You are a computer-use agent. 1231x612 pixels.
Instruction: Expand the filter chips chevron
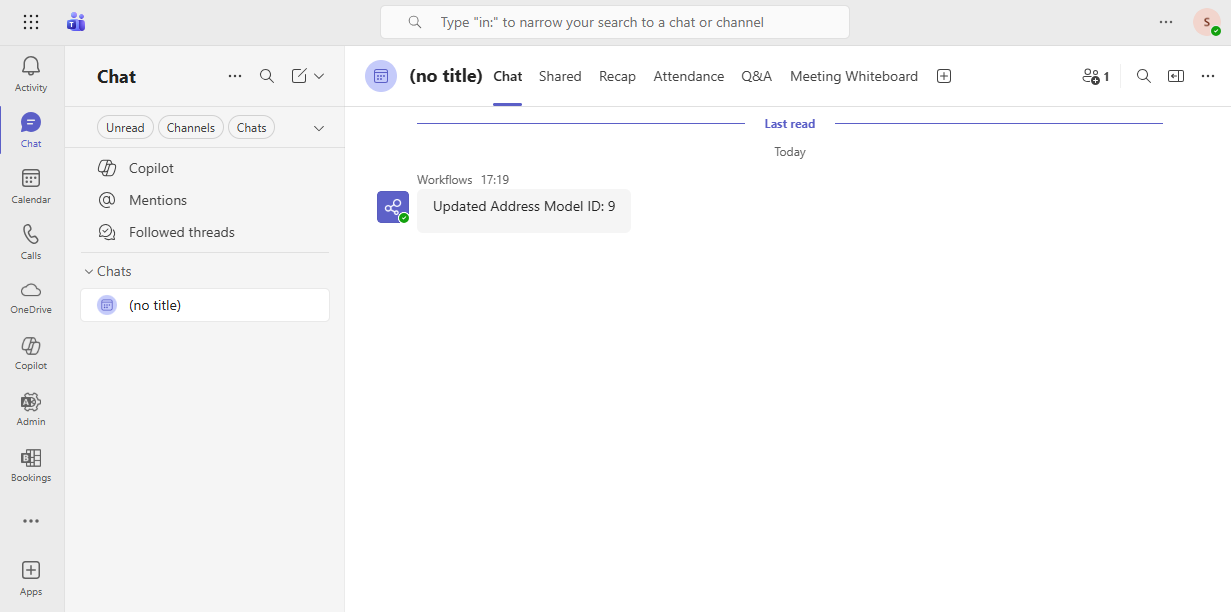tap(319, 128)
